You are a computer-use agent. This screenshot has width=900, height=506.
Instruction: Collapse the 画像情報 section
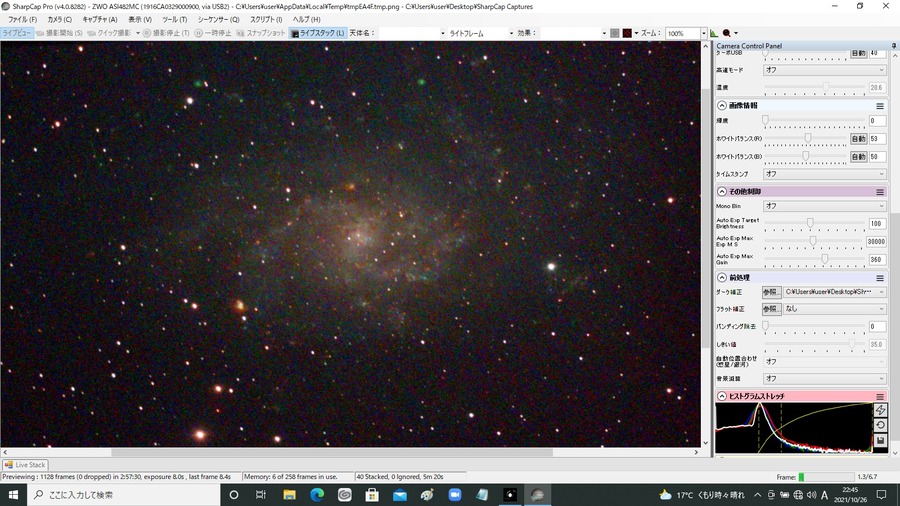tap(721, 106)
